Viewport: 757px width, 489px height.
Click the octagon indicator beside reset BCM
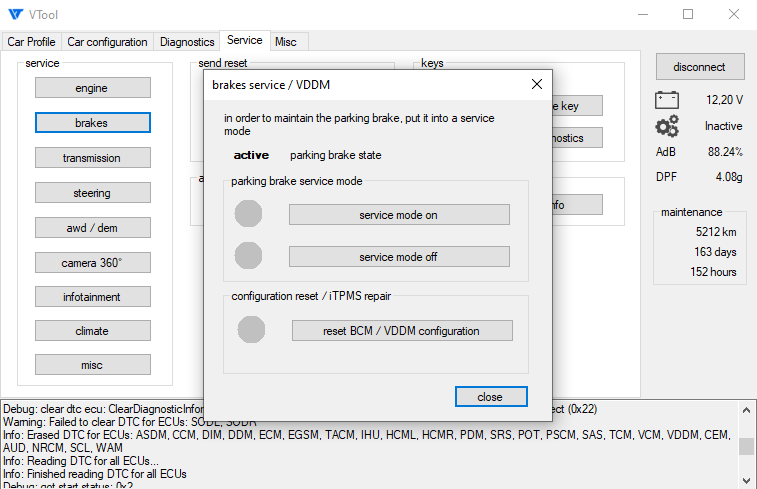252,331
